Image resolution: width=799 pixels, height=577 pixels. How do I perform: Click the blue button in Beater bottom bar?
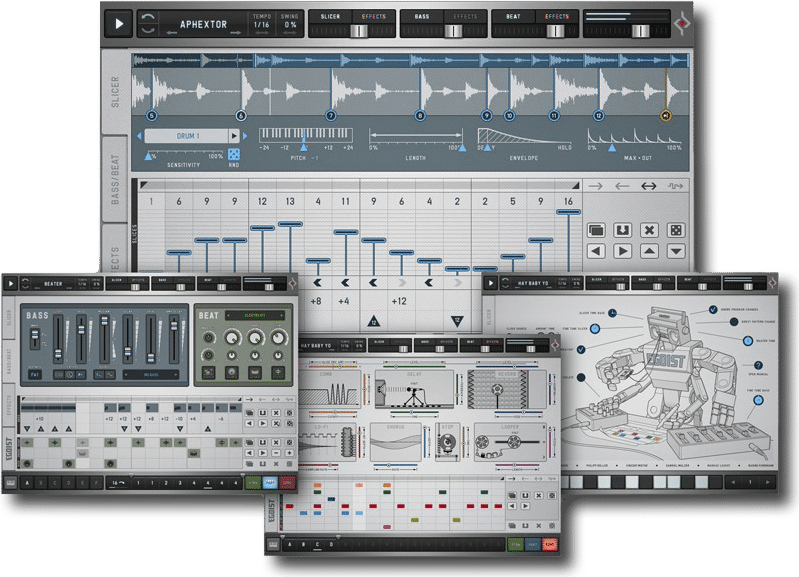point(270,482)
